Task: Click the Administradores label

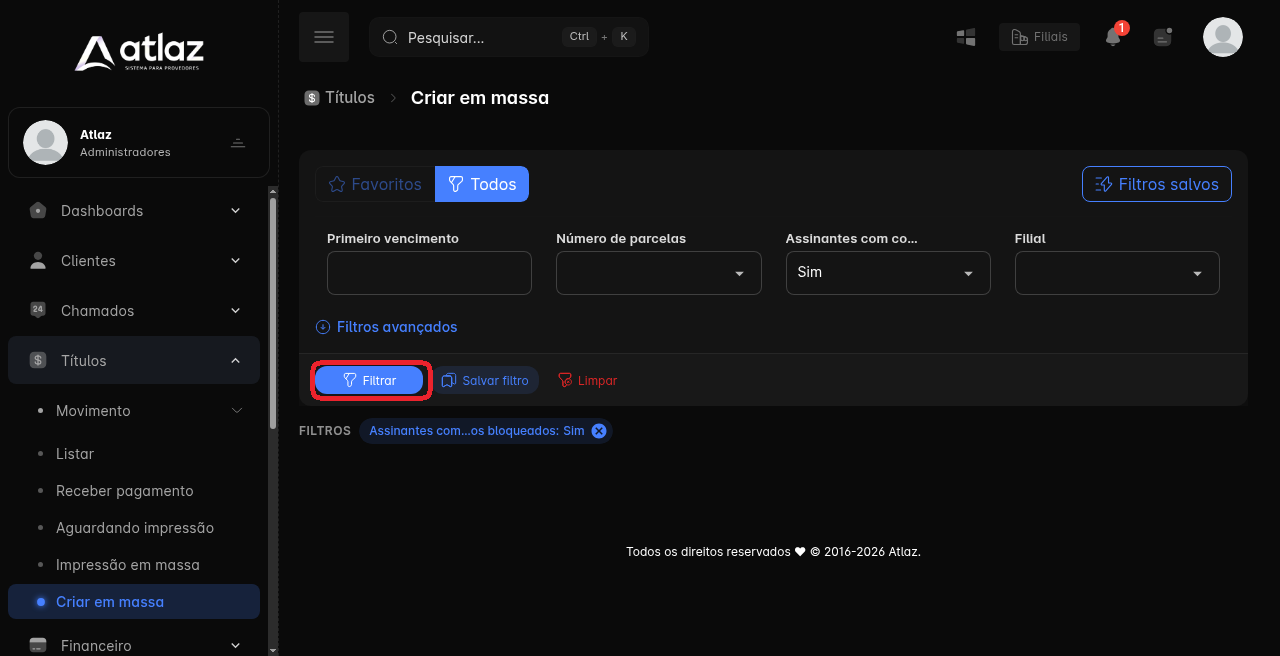Action: pos(125,152)
